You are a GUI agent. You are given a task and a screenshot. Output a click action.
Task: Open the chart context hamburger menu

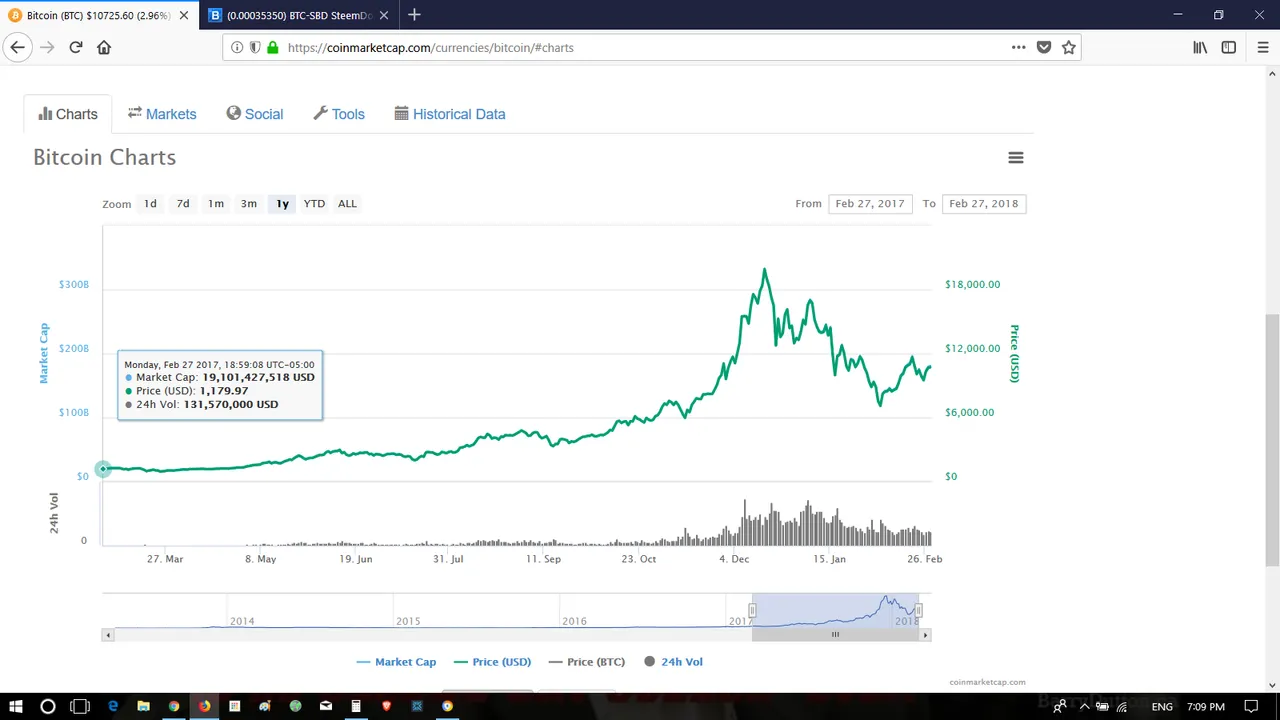pyautogui.click(x=1016, y=158)
